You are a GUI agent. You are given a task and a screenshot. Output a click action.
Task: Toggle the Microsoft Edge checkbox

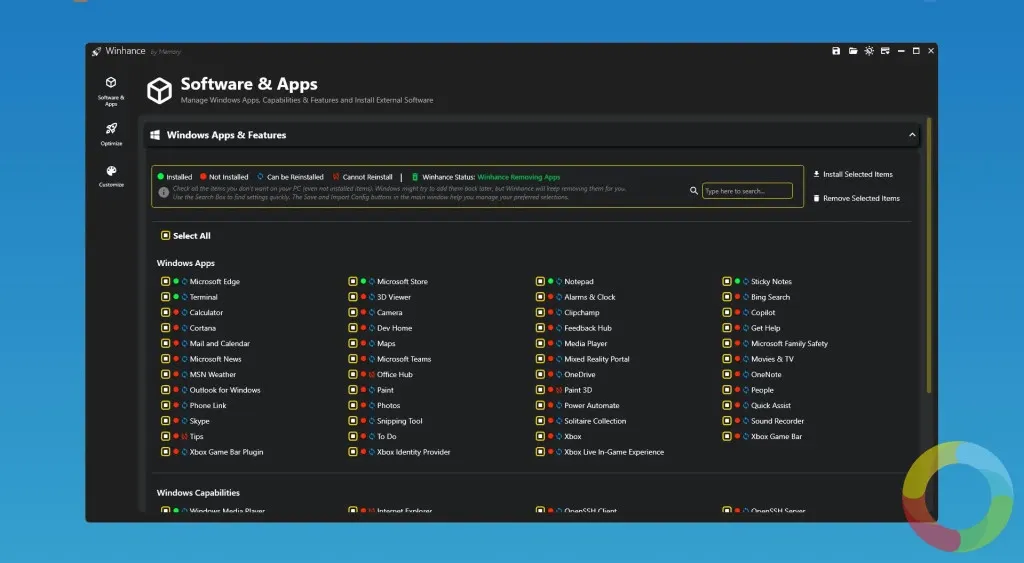[x=165, y=282]
